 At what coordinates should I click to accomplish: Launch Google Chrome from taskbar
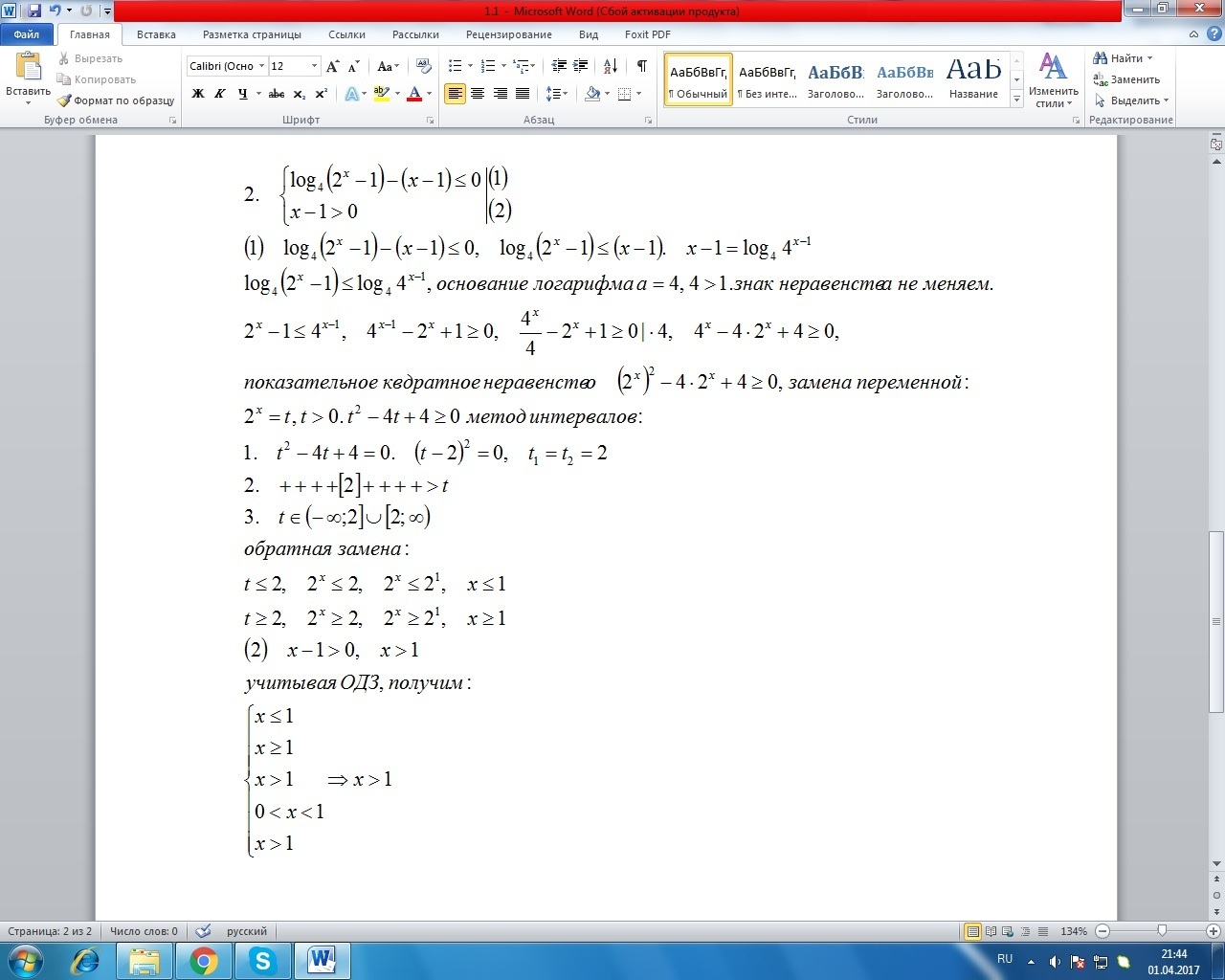pos(203,961)
